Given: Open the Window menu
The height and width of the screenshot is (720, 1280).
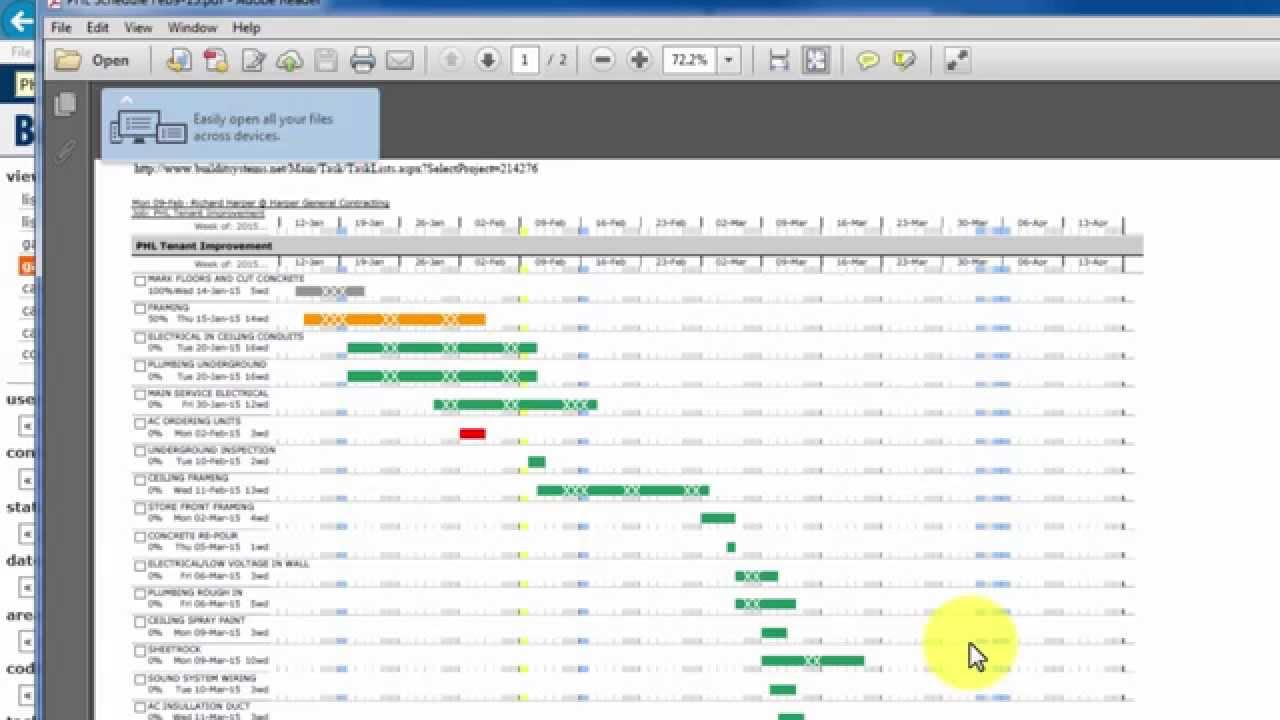Looking at the screenshot, I should click(192, 28).
